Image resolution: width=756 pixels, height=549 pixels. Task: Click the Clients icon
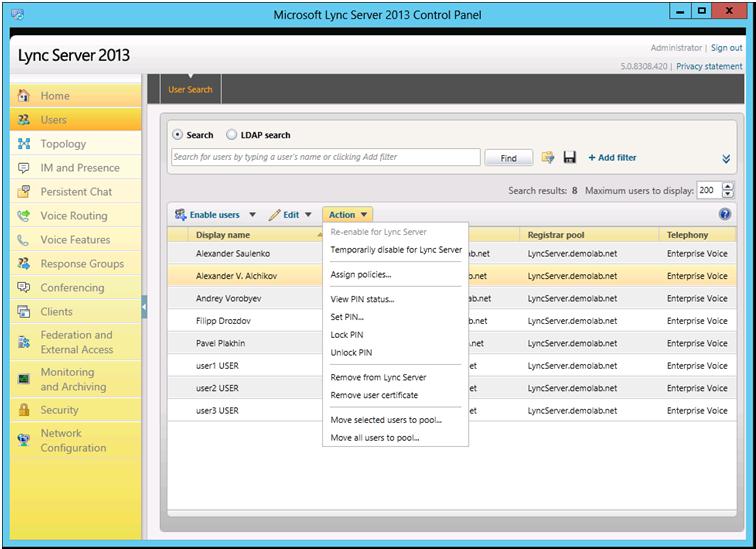click(x=24, y=311)
